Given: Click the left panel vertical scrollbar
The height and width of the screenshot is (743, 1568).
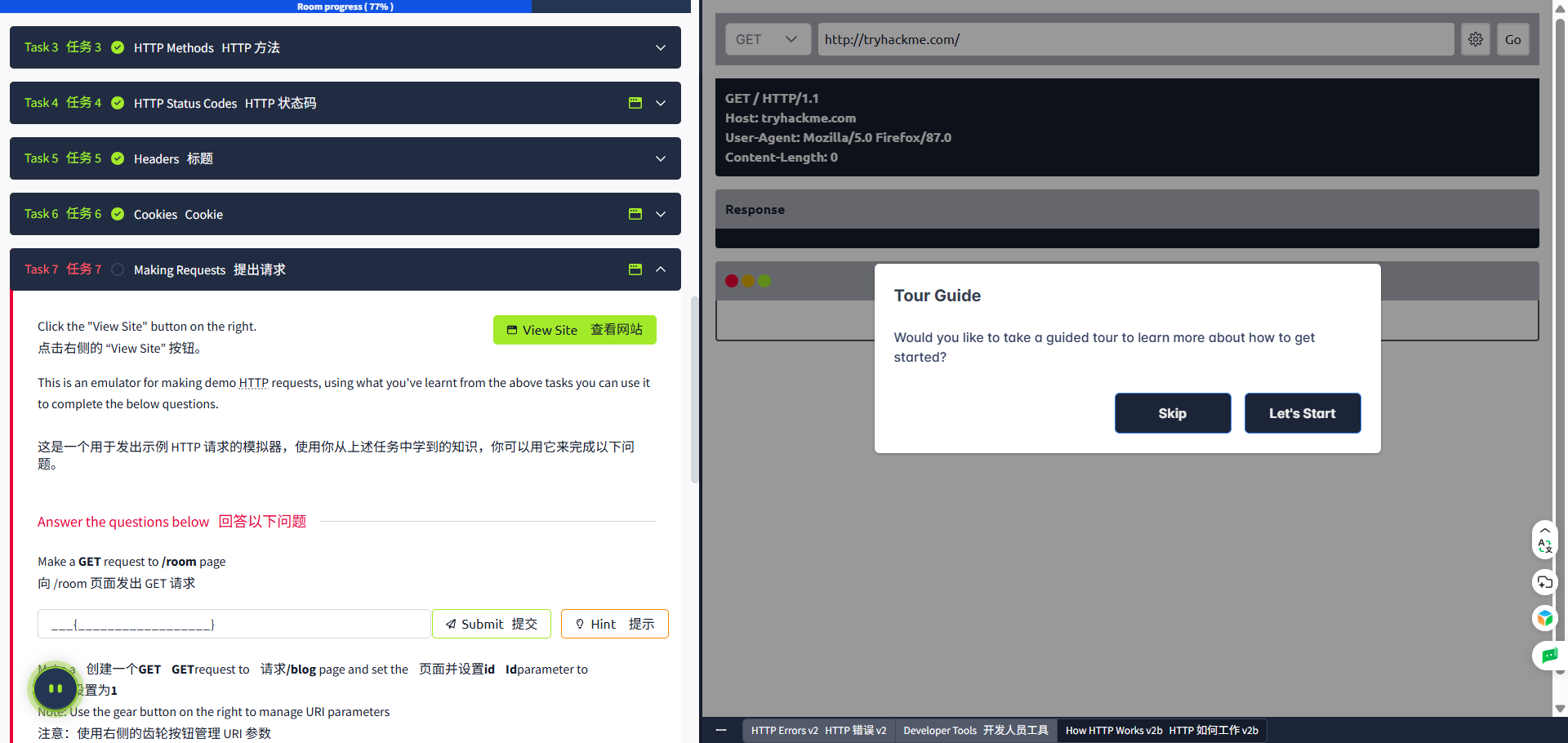Looking at the screenshot, I should (x=694, y=389).
